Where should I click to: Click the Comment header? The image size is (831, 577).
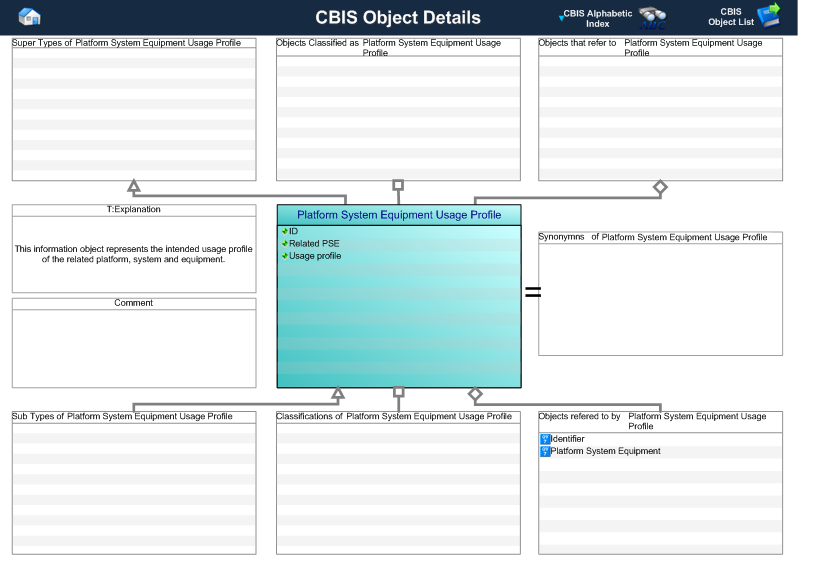coord(134,303)
